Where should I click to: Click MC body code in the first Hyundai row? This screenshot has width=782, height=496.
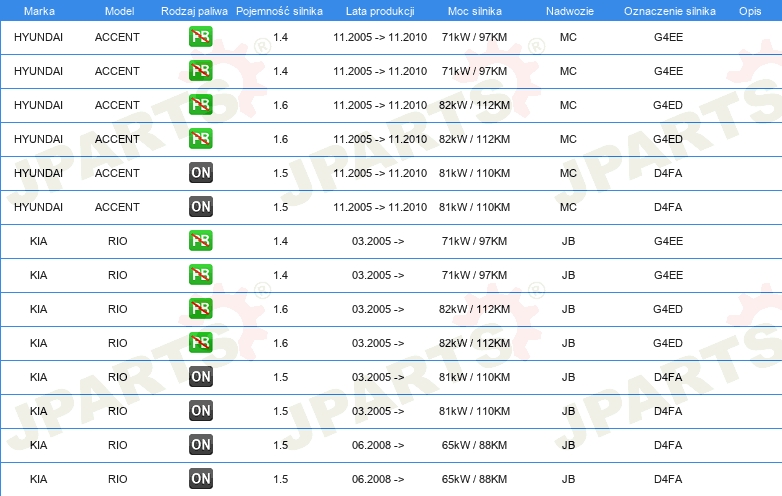pyautogui.click(x=568, y=37)
